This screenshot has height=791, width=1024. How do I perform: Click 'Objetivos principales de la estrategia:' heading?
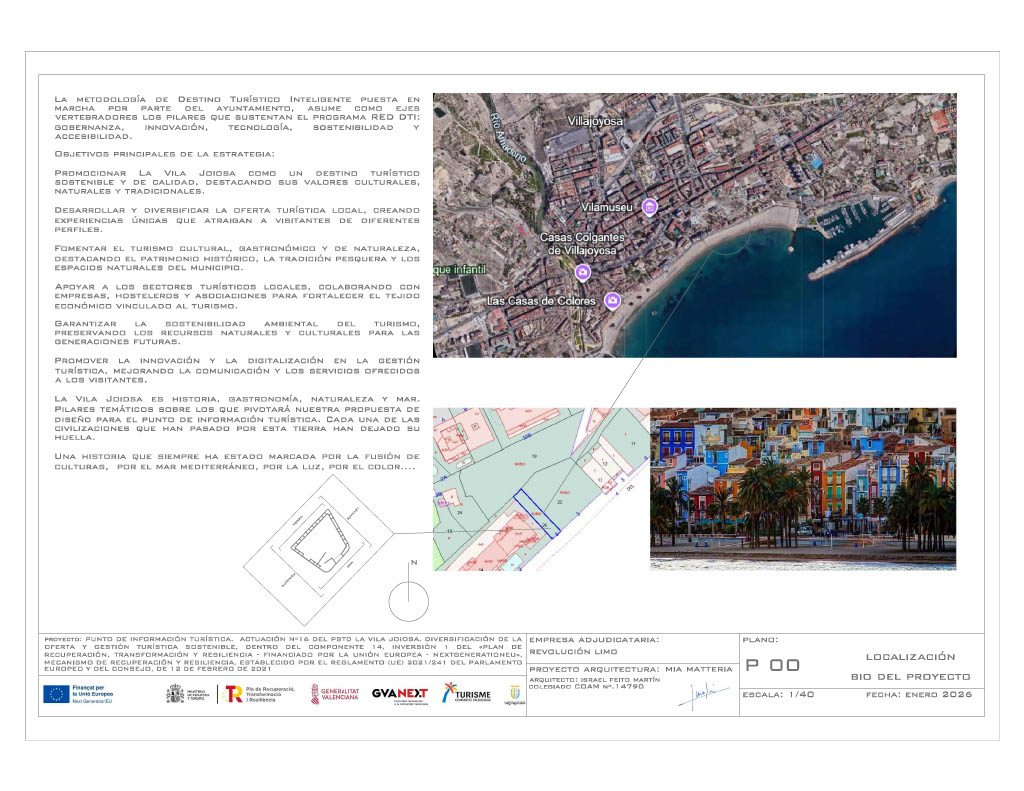[165, 154]
